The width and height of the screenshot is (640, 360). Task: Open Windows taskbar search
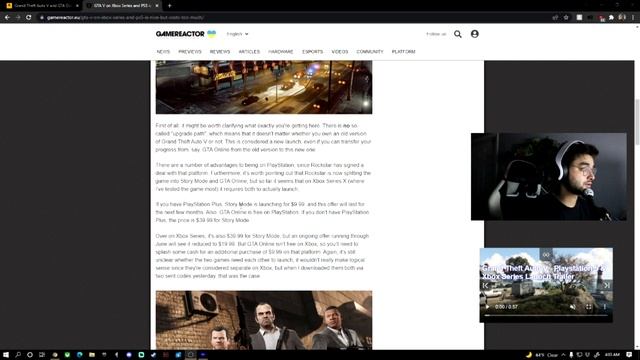(18, 355)
